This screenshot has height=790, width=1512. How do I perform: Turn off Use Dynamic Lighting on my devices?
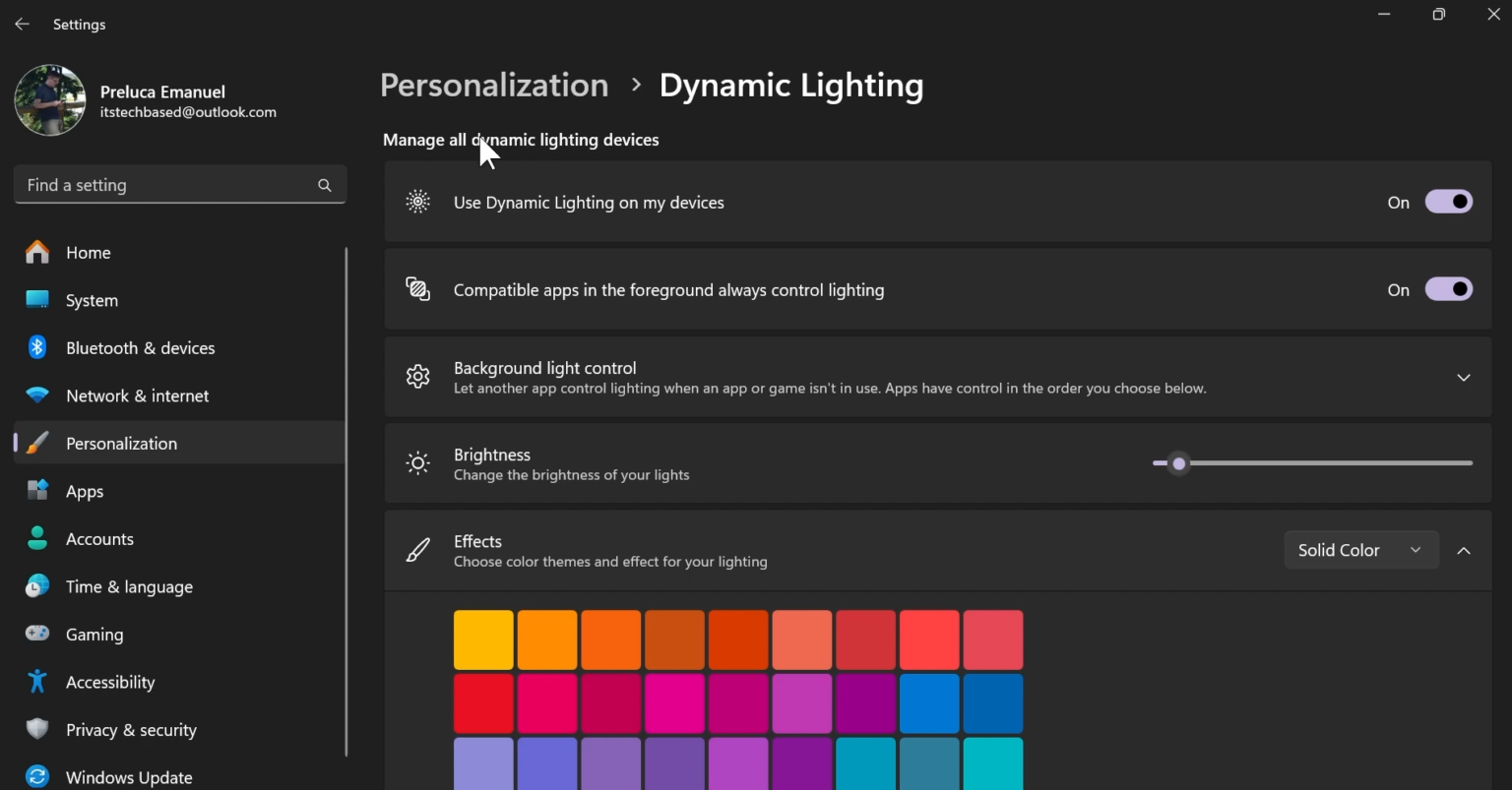point(1448,201)
